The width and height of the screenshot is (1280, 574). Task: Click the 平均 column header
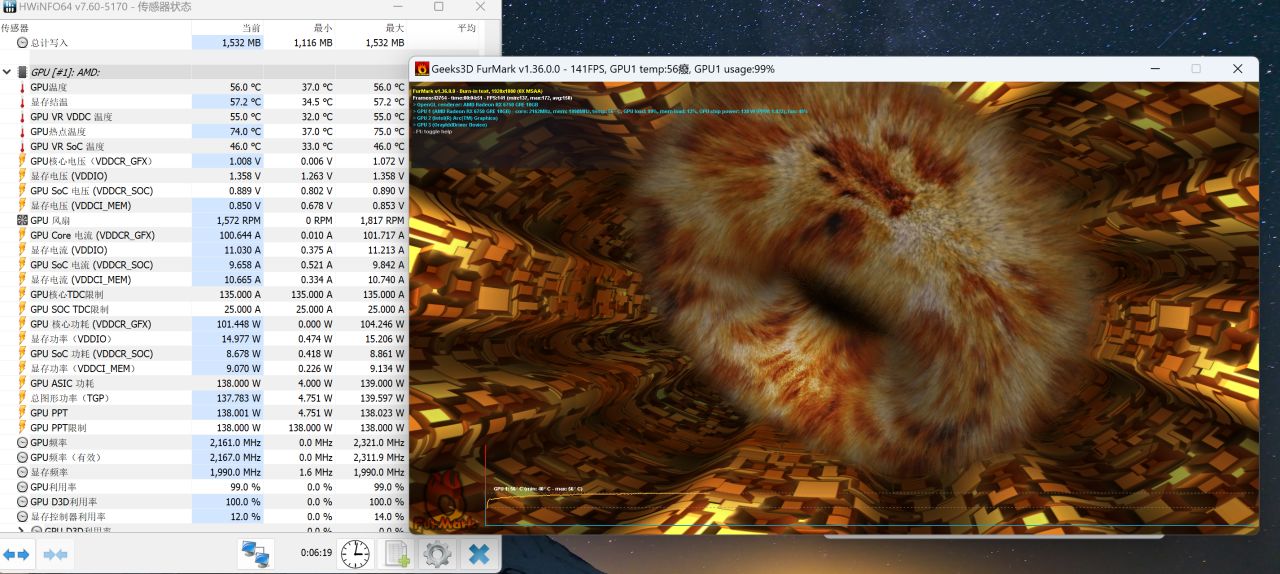[x=466, y=28]
